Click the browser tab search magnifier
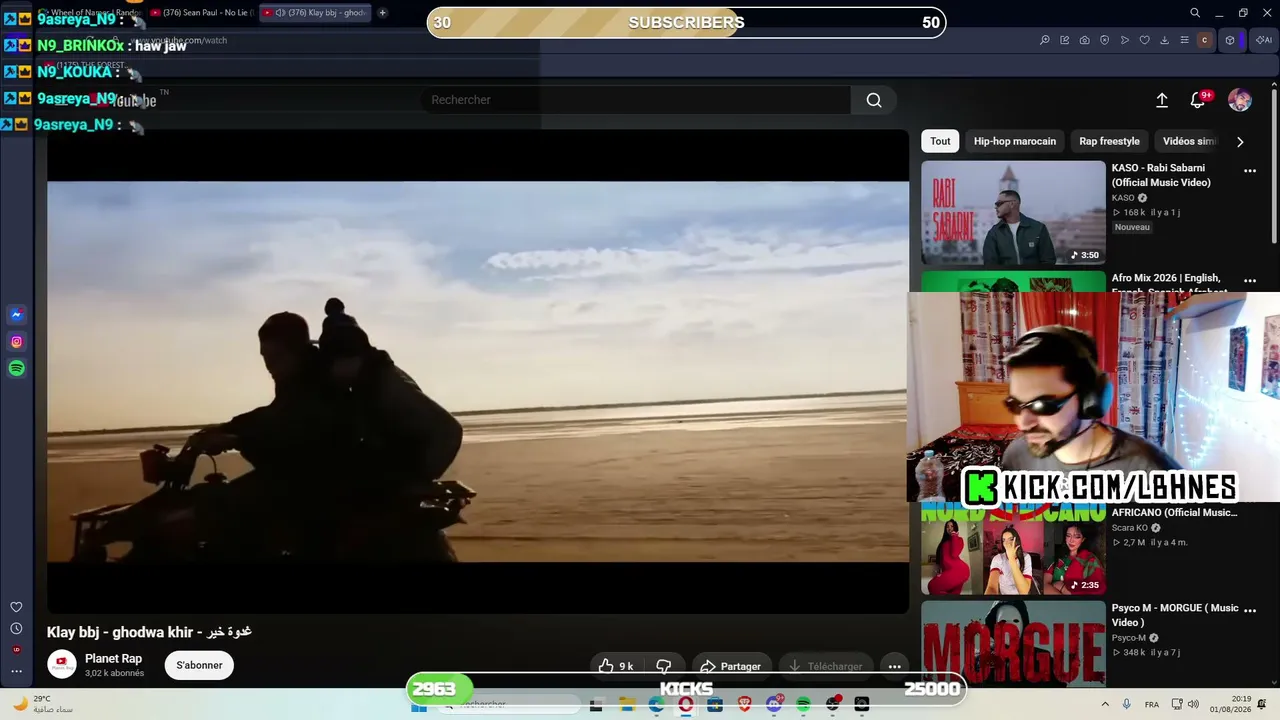1280x720 pixels. click(x=1195, y=13)
